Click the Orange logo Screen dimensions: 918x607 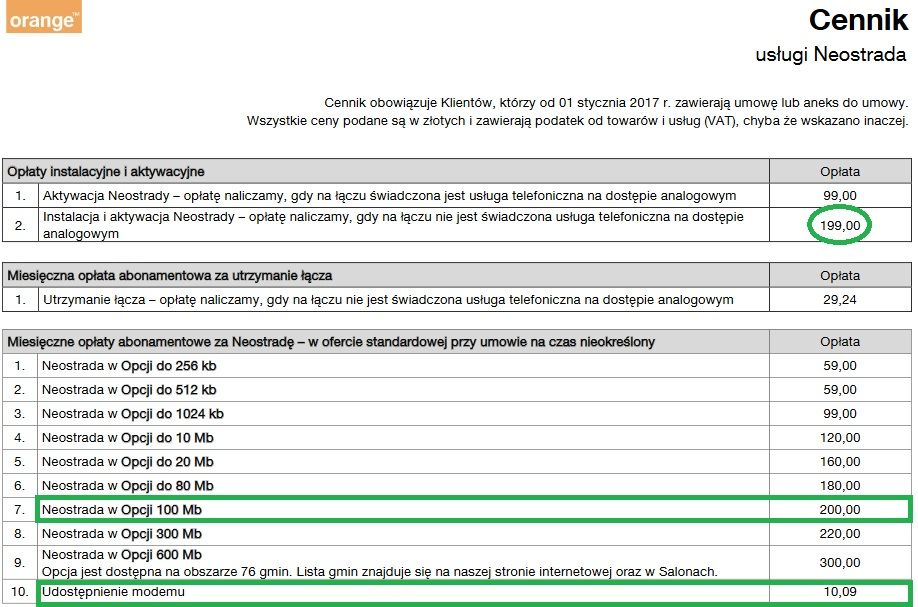(x=43, y=17)
